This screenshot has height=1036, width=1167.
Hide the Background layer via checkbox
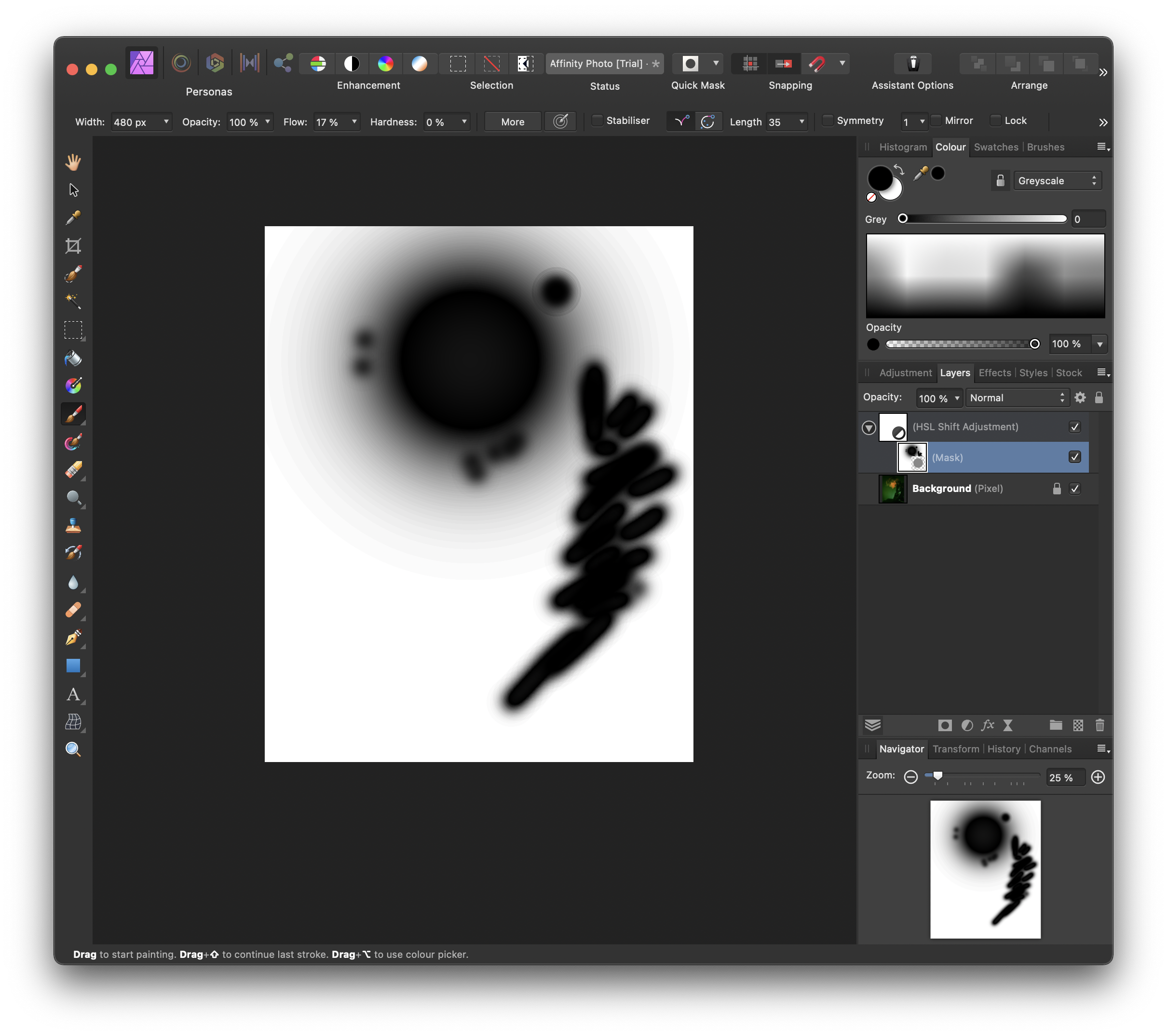click(1074, 488)
